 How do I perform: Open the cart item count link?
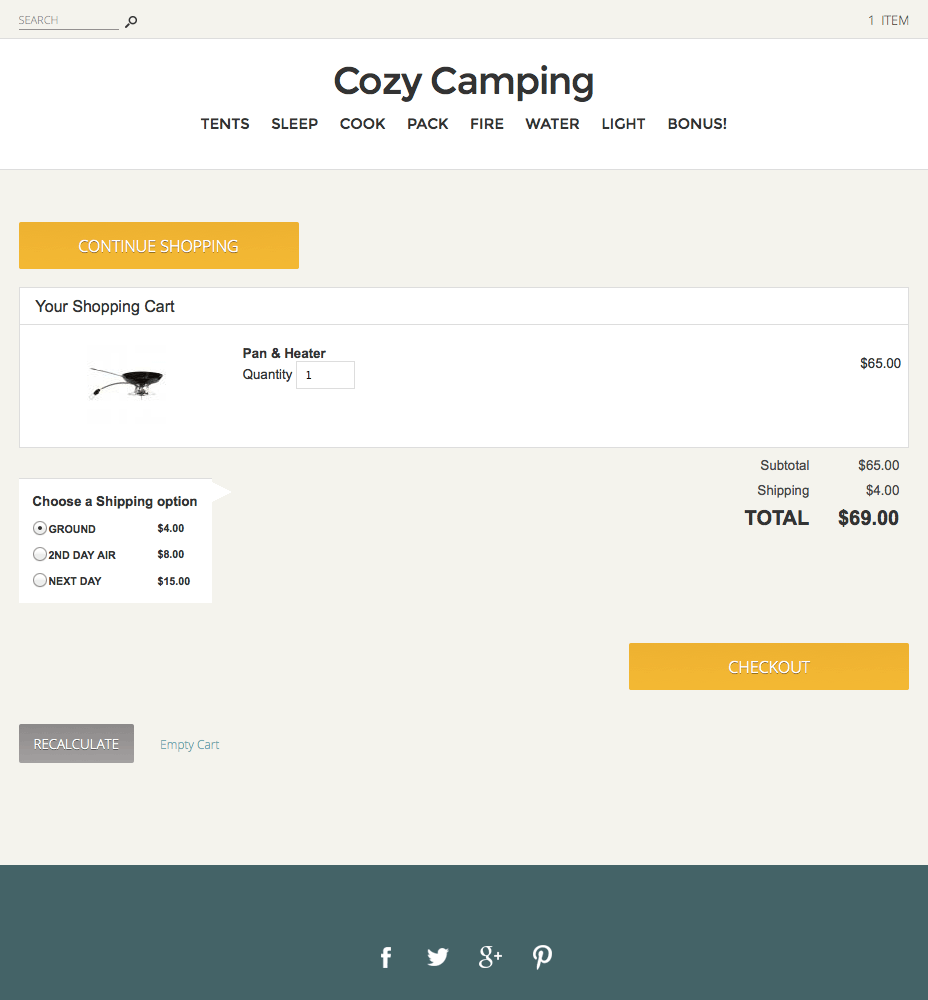click(x=888, y=20)
